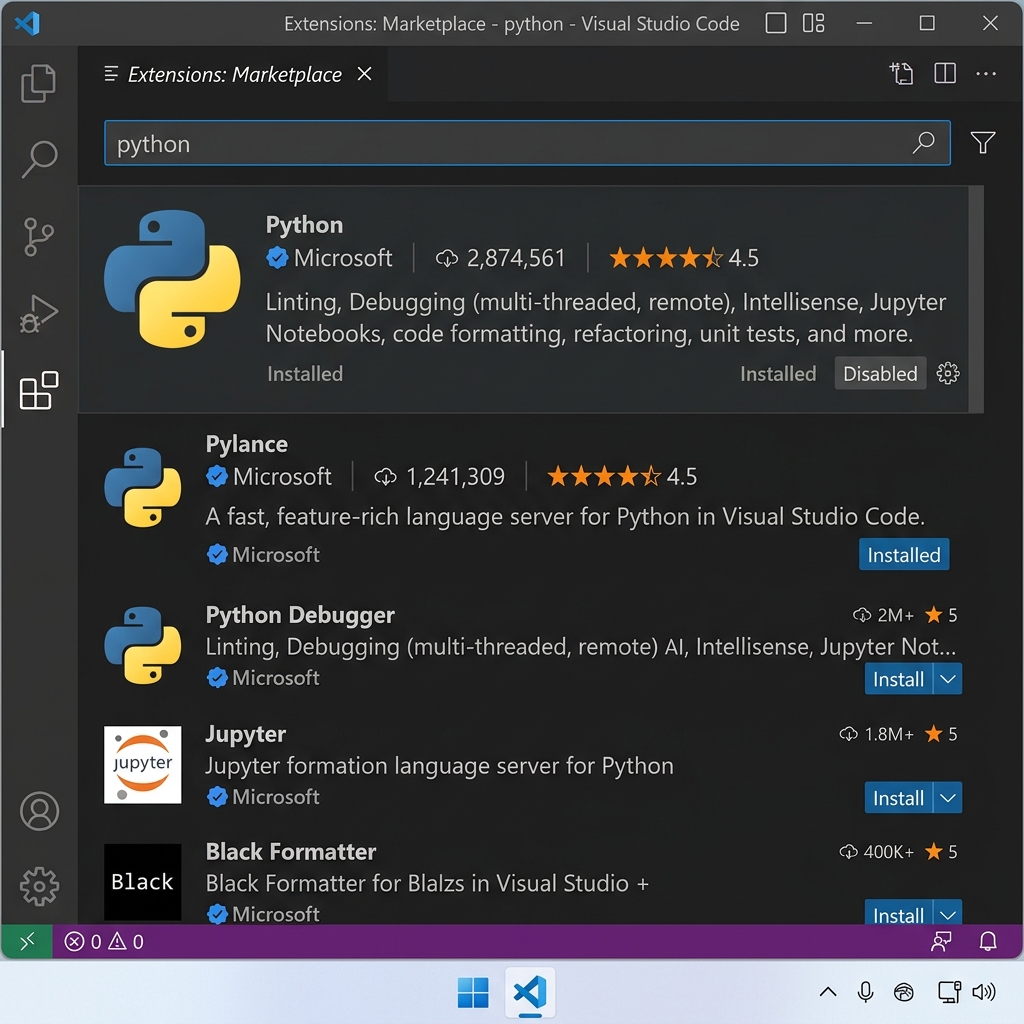Open the Python Debugger extension title
The height and width of the screenshot is (1024, 1024).
(300, 615)
